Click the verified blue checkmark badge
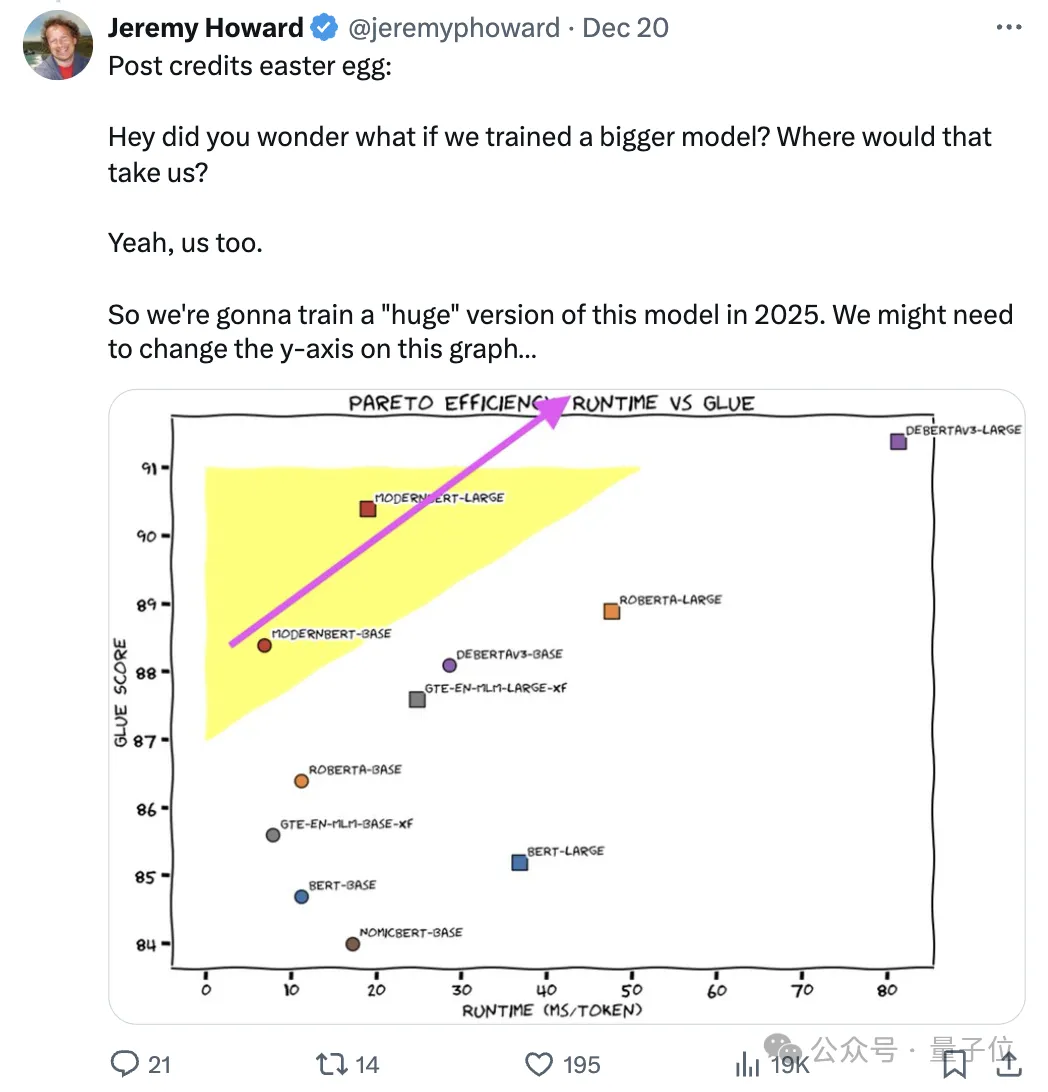1048x1092 pixels. click(x=324, y=28)
